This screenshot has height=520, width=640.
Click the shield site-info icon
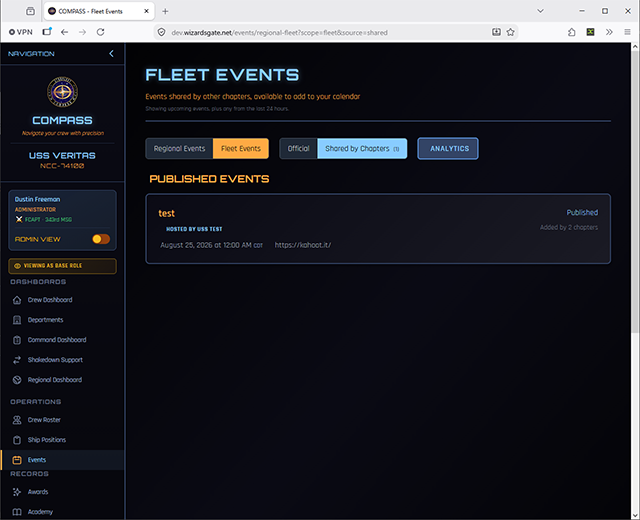[x=162, y=32]
